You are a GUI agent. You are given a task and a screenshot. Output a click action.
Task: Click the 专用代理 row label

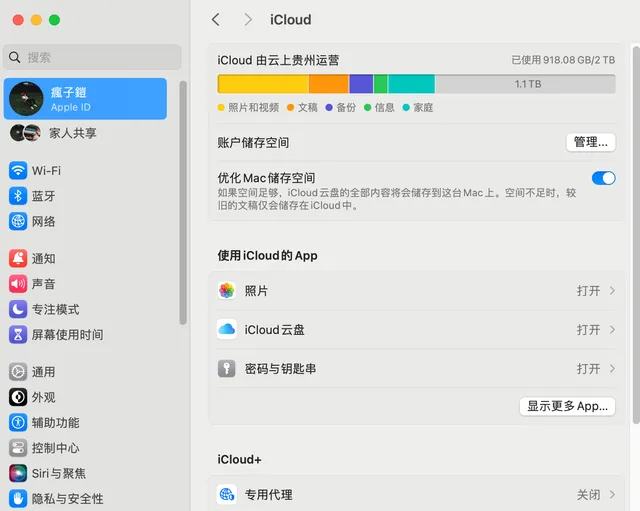[x=268, y=495]
